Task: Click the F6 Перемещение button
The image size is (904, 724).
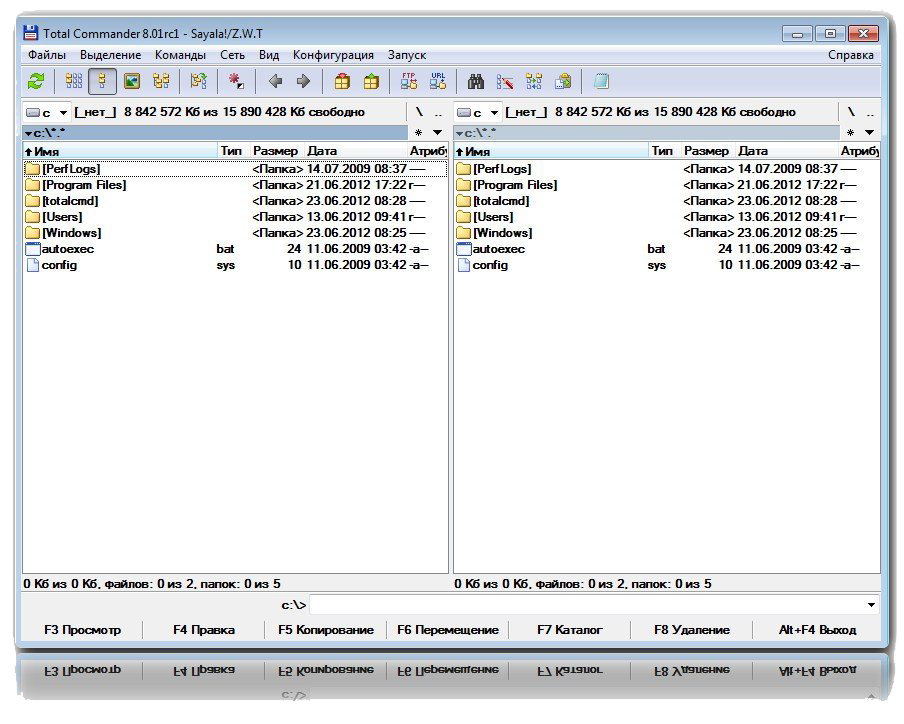Action: pos(448,630)
